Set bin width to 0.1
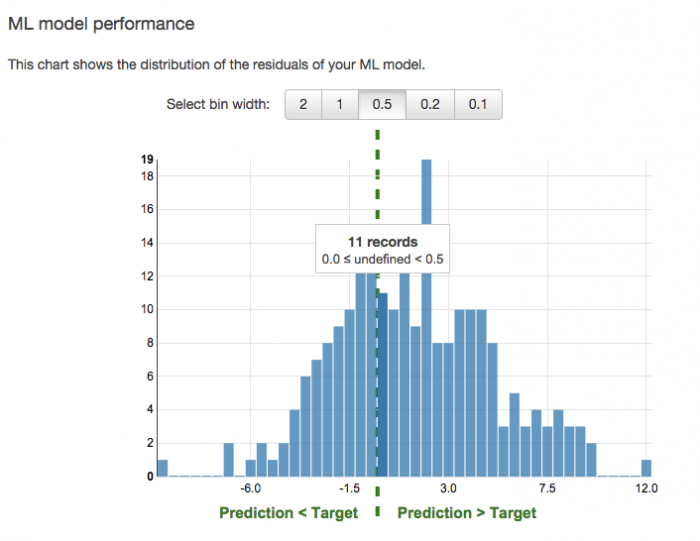Image resolution: width=700 pixels, height=541 pixels. [478, 104]
